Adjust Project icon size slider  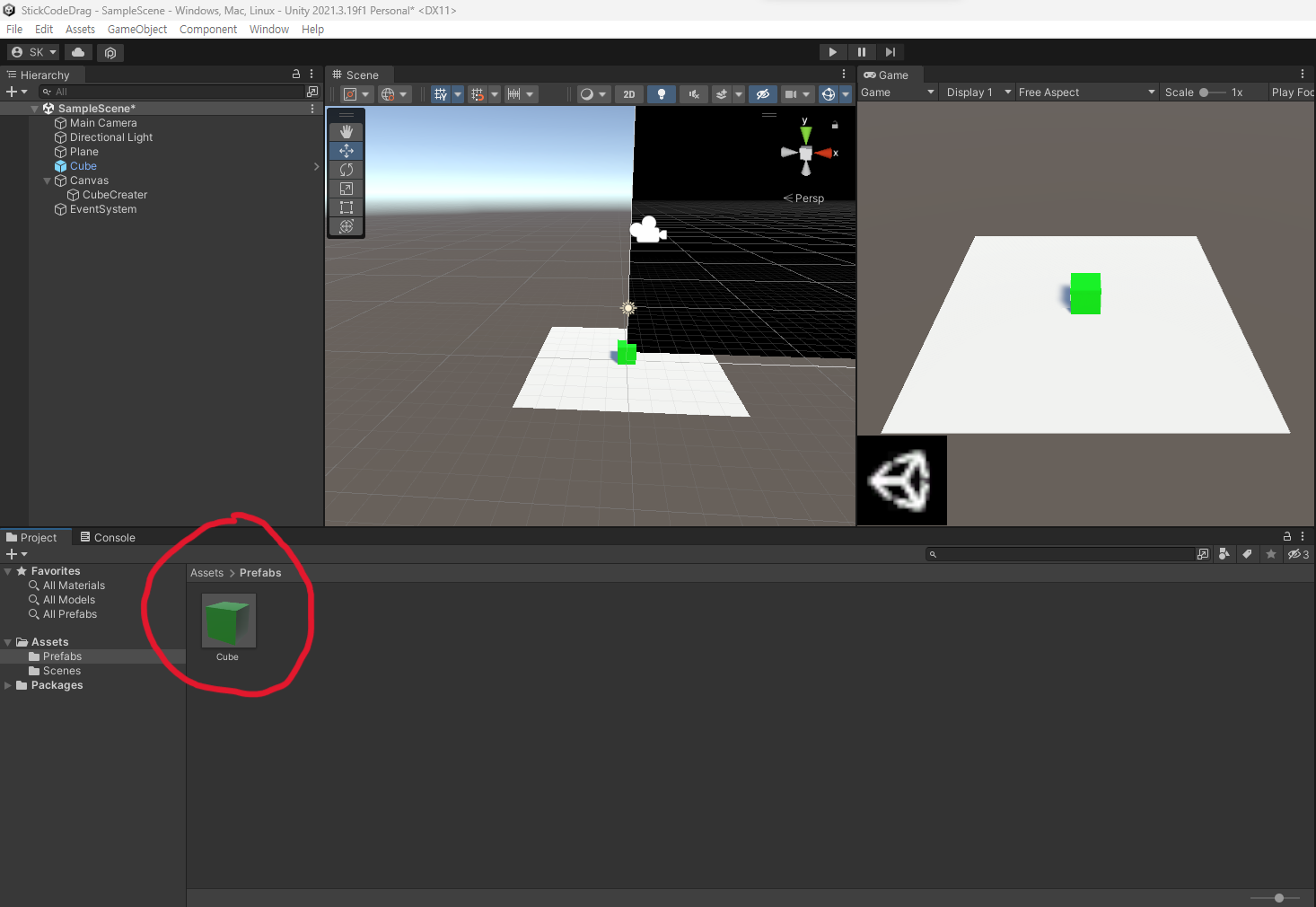1274,898
